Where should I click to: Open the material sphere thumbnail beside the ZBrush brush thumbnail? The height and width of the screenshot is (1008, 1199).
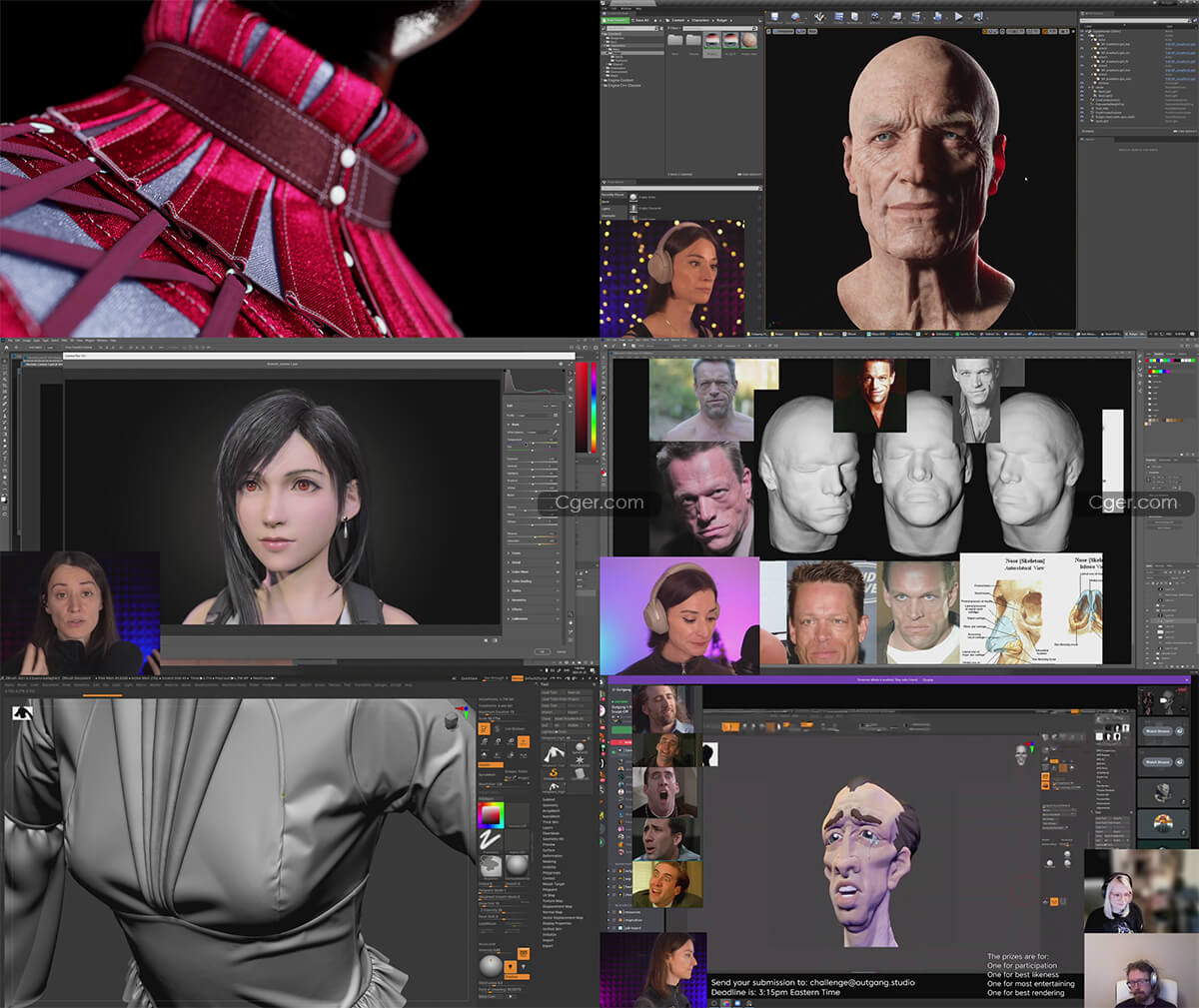tap(517, 866)
